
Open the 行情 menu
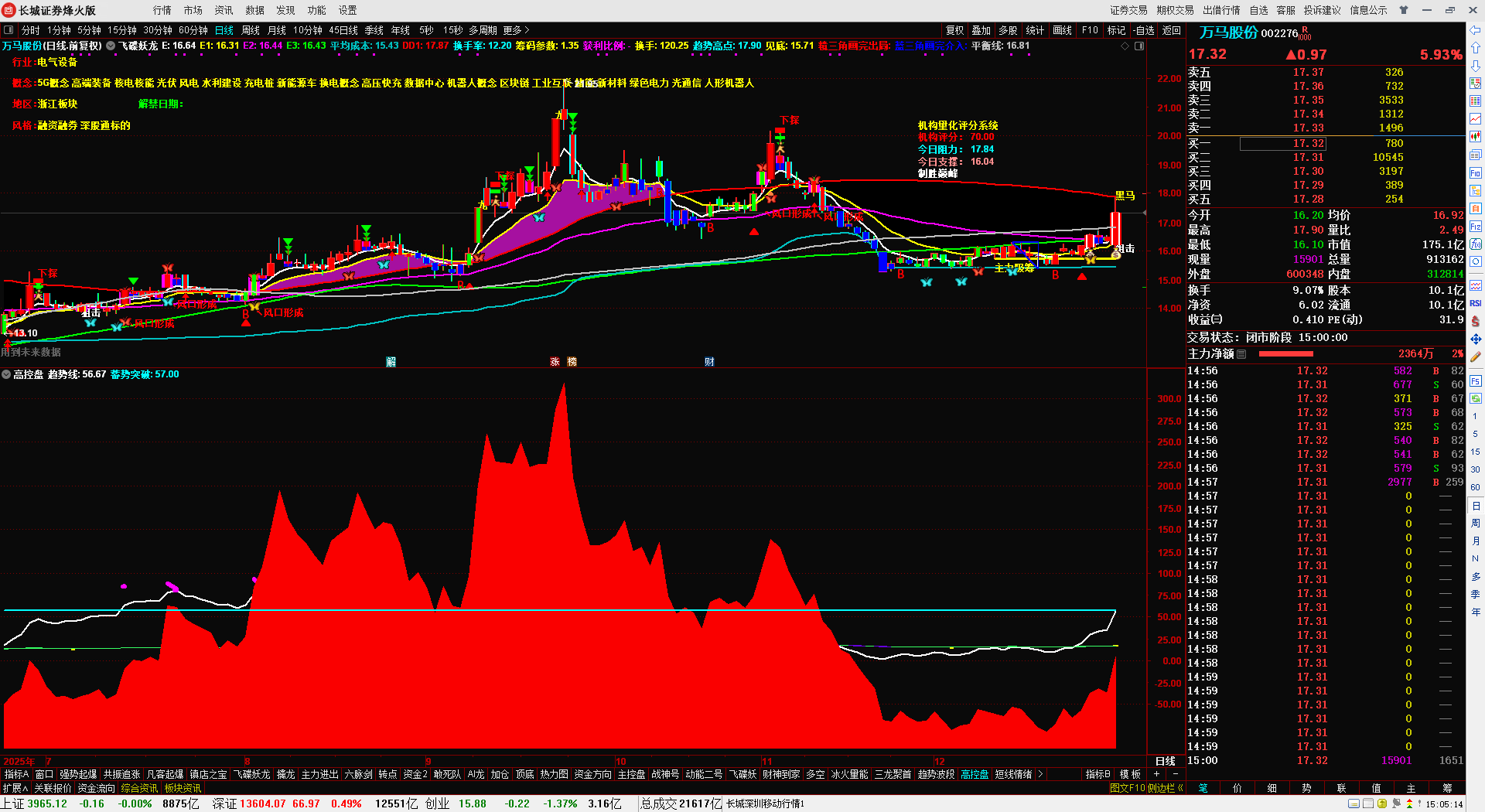tap(162, 10)
